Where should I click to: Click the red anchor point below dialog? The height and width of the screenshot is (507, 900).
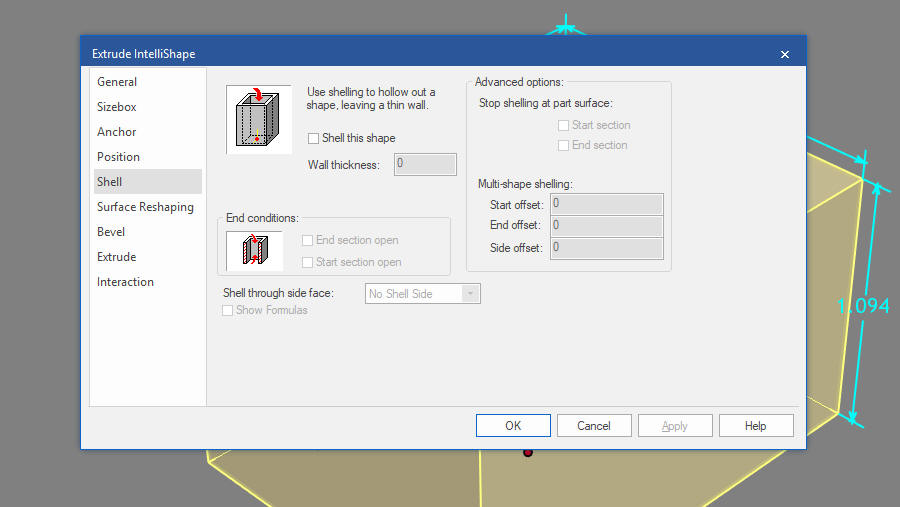coord(528,453)
